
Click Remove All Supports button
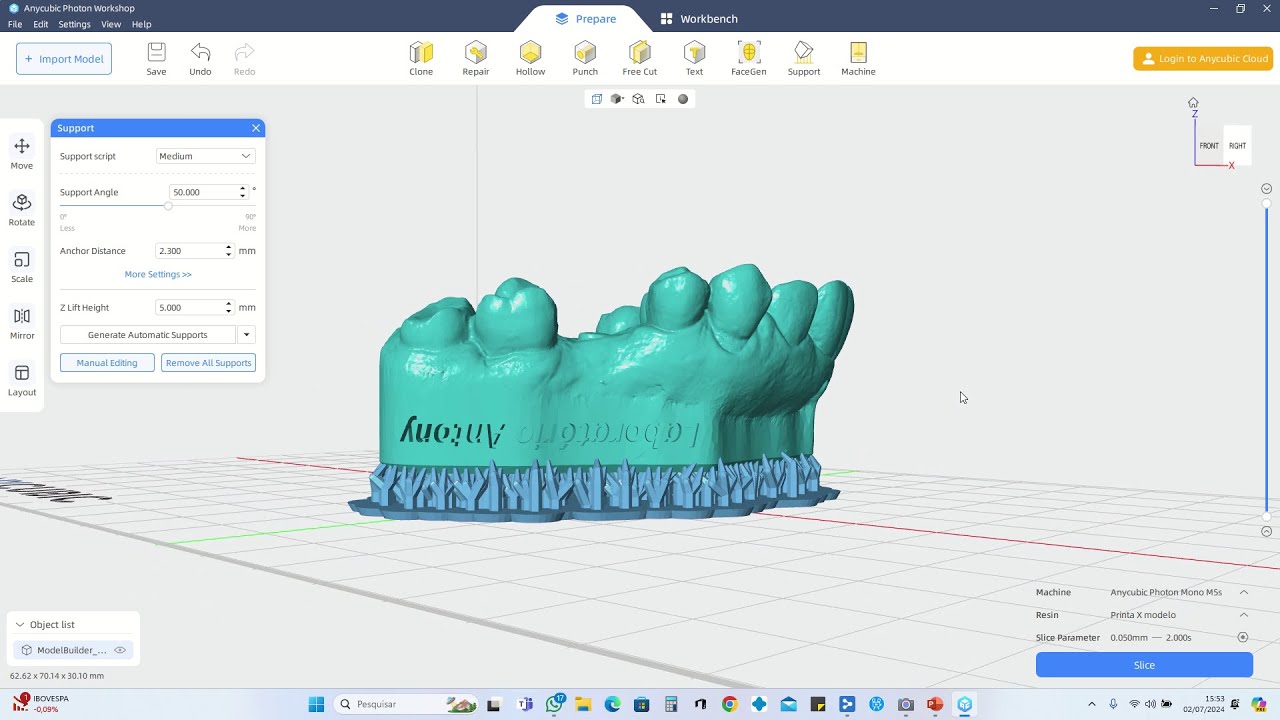[x=208, y=363]
